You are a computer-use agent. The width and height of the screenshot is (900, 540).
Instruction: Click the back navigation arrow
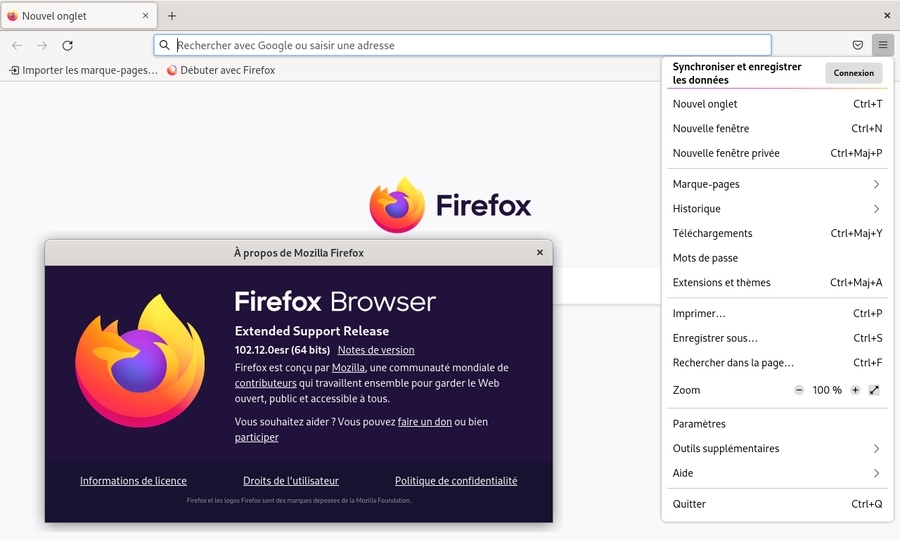pos(17,45)
